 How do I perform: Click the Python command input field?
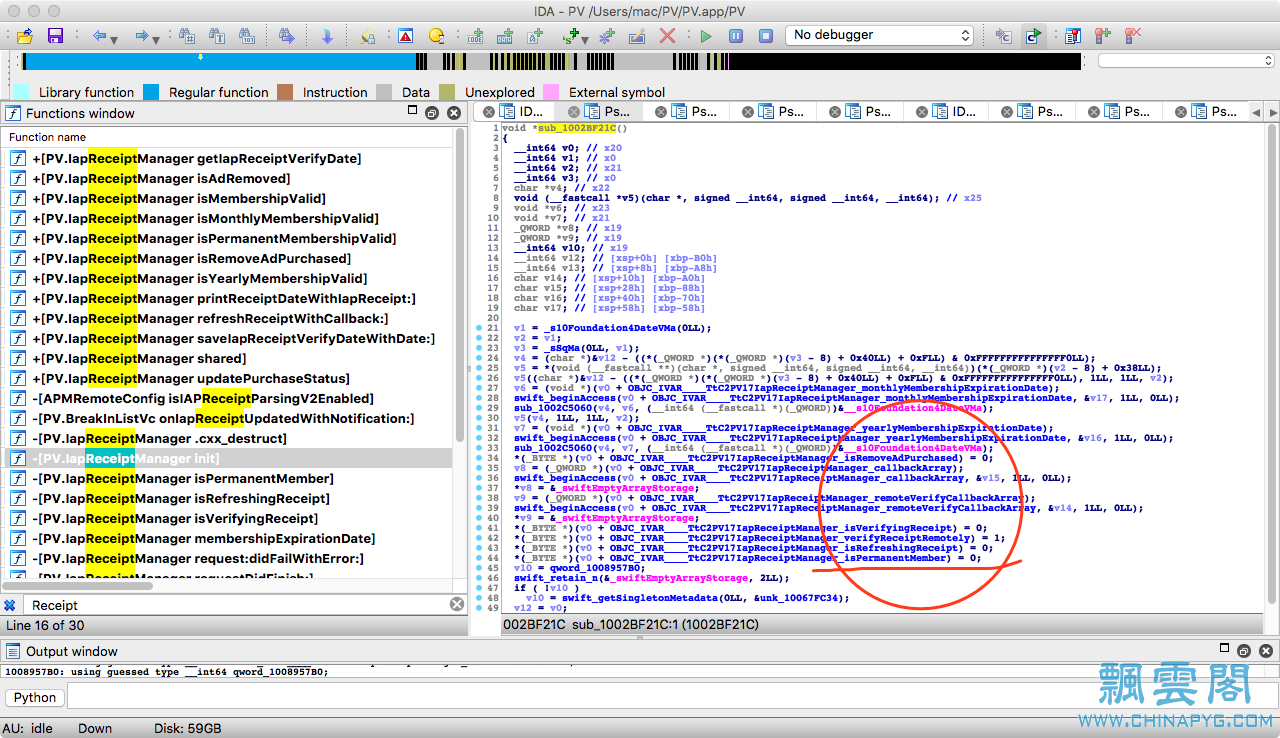[x=670, y=697]
